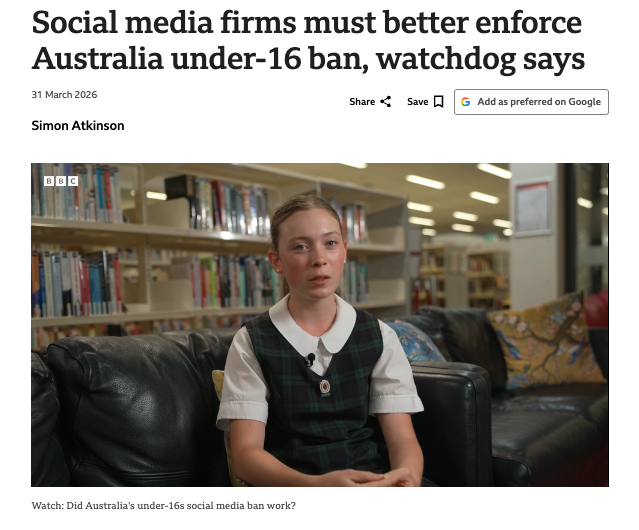This screenshot has width=639, height=530.
Task: Click the yellow floral cushion in the video
Action: [x=547, y=340]
